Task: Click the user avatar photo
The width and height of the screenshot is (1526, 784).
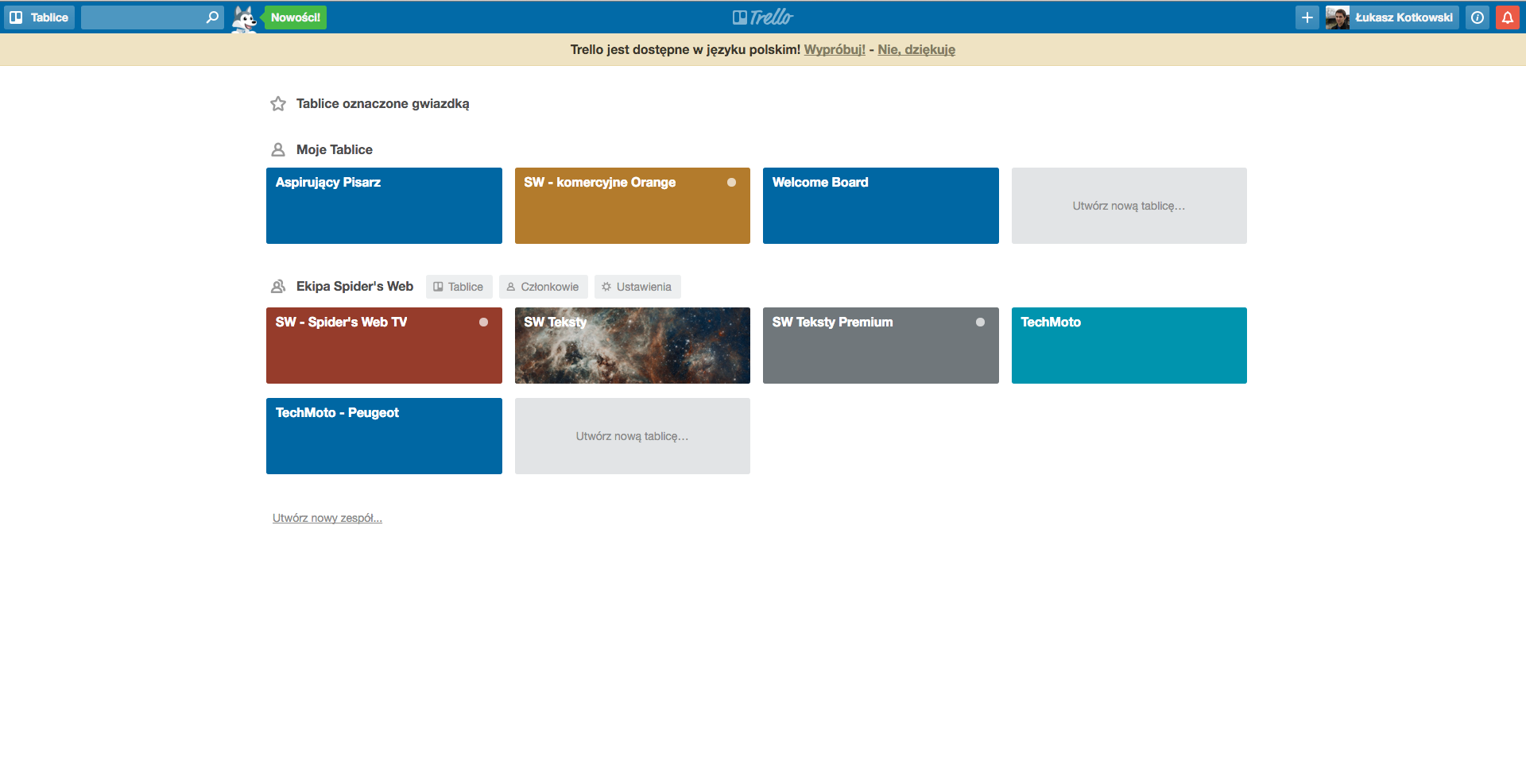Action: 1337,17
